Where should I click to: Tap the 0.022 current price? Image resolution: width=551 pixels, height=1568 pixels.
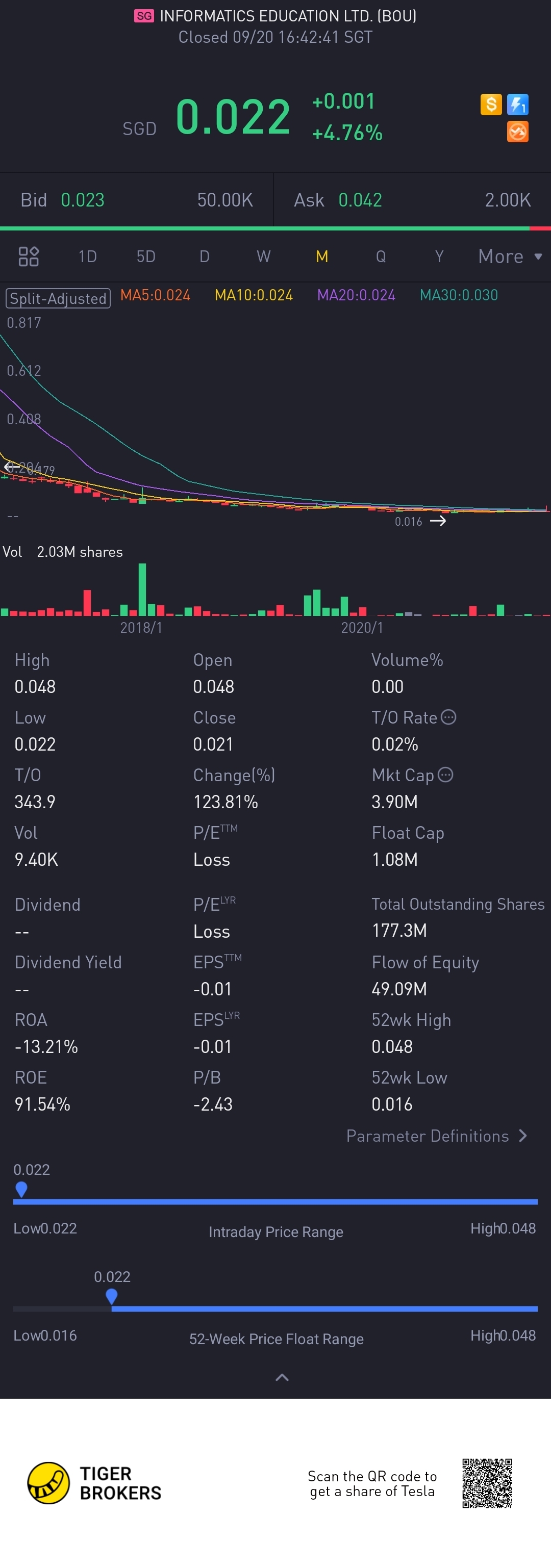point(233,116)
